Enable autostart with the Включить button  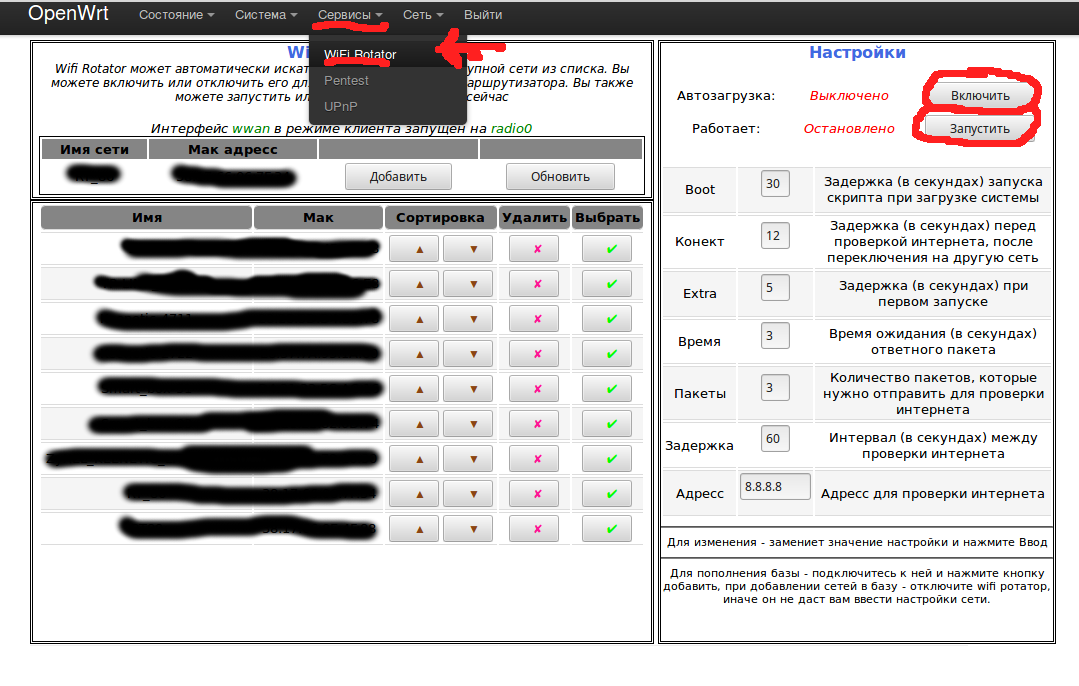pos(979,95)
